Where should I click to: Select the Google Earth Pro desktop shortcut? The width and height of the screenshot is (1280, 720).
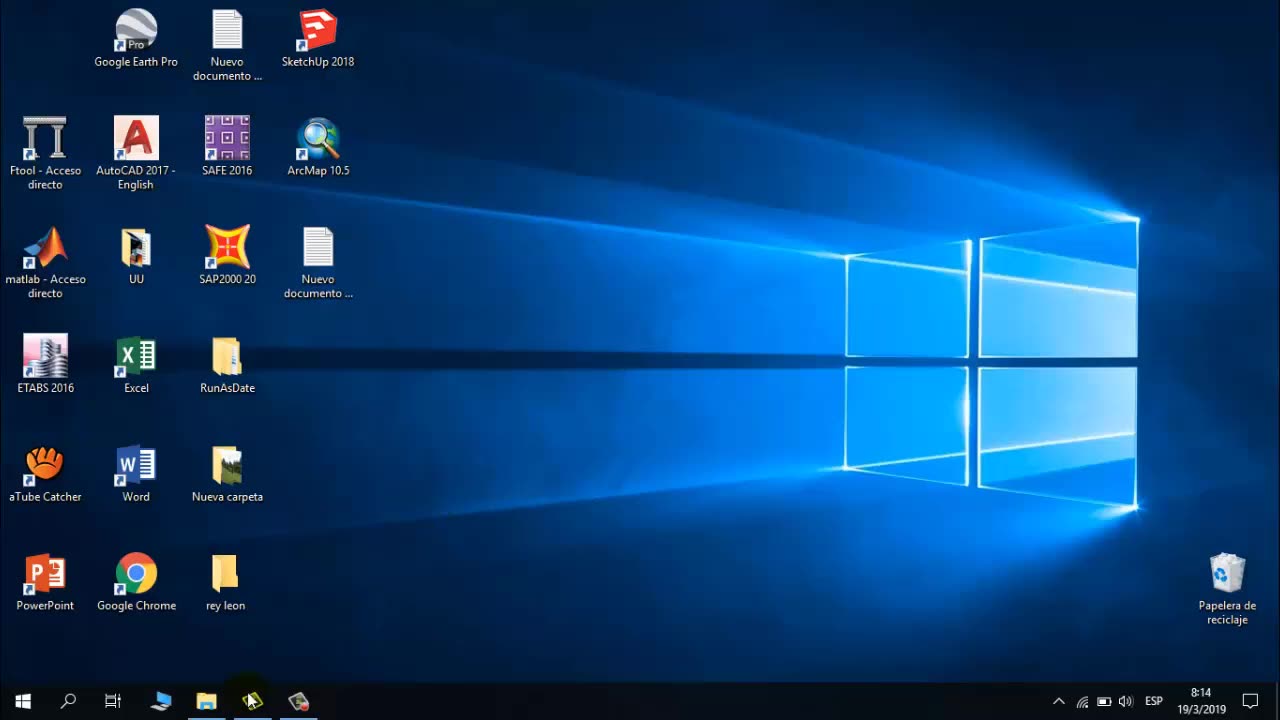pyautogui.click(x=136, y=39)
